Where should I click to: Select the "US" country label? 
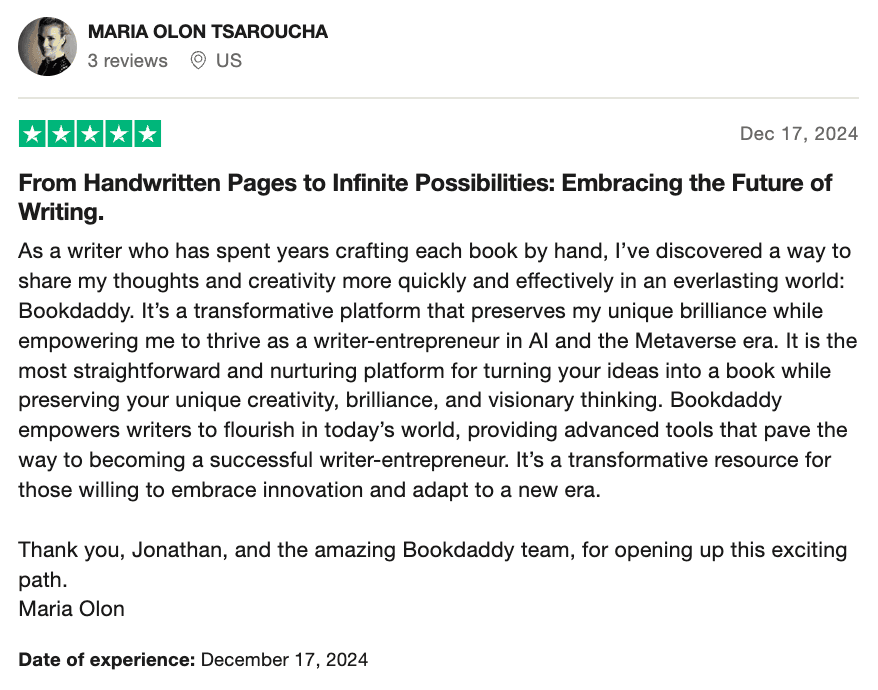point(229,61)
